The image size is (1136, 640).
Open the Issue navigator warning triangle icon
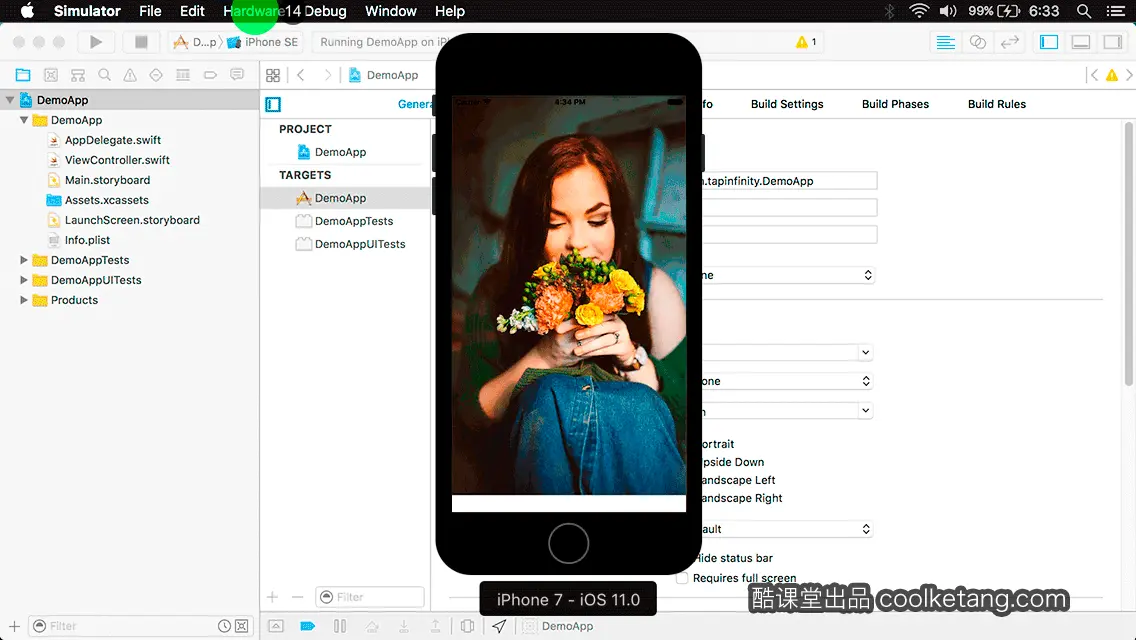coord(130,75)
